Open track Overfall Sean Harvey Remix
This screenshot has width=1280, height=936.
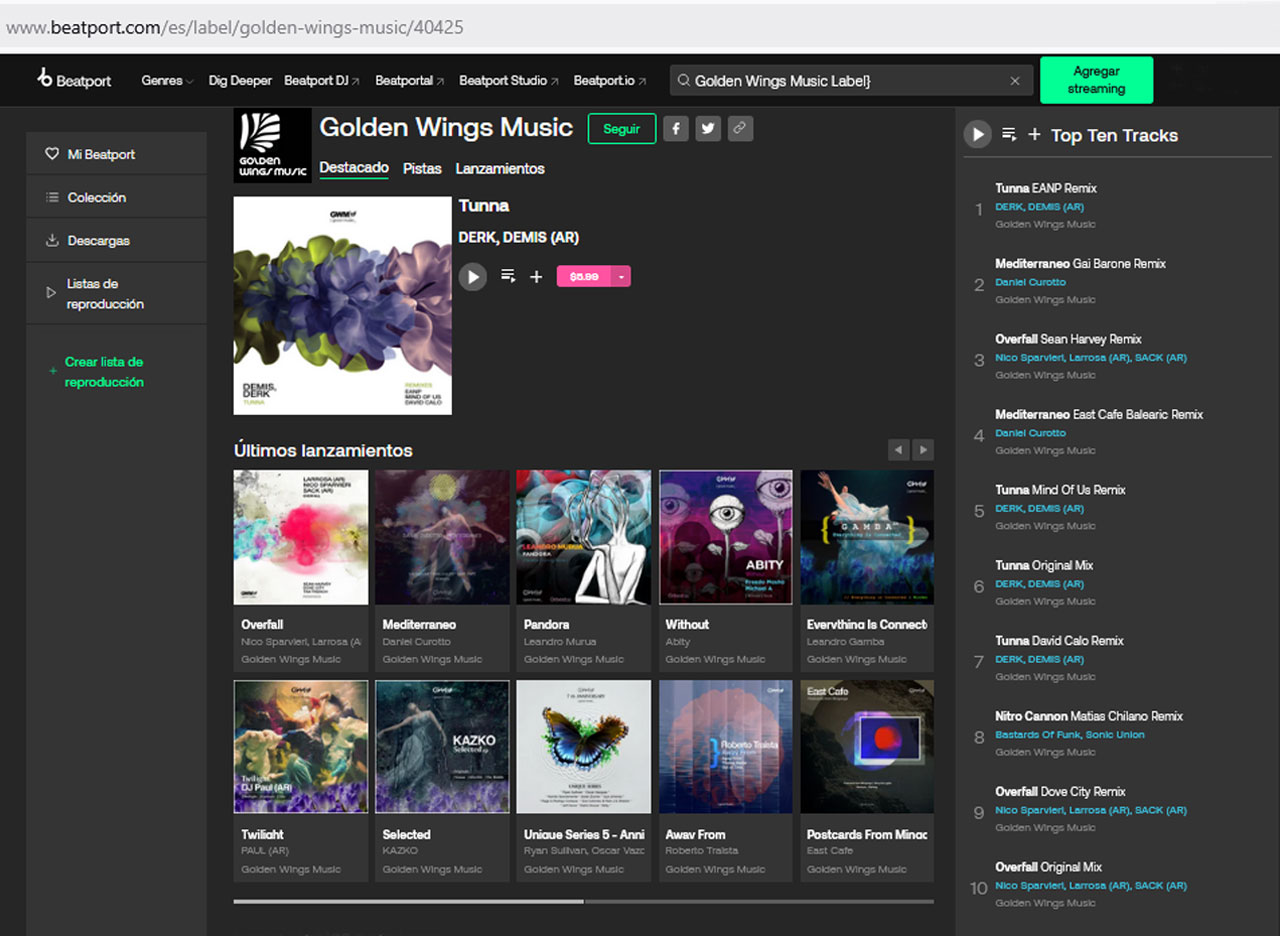pyautogui.click(x=1068, y=339)
